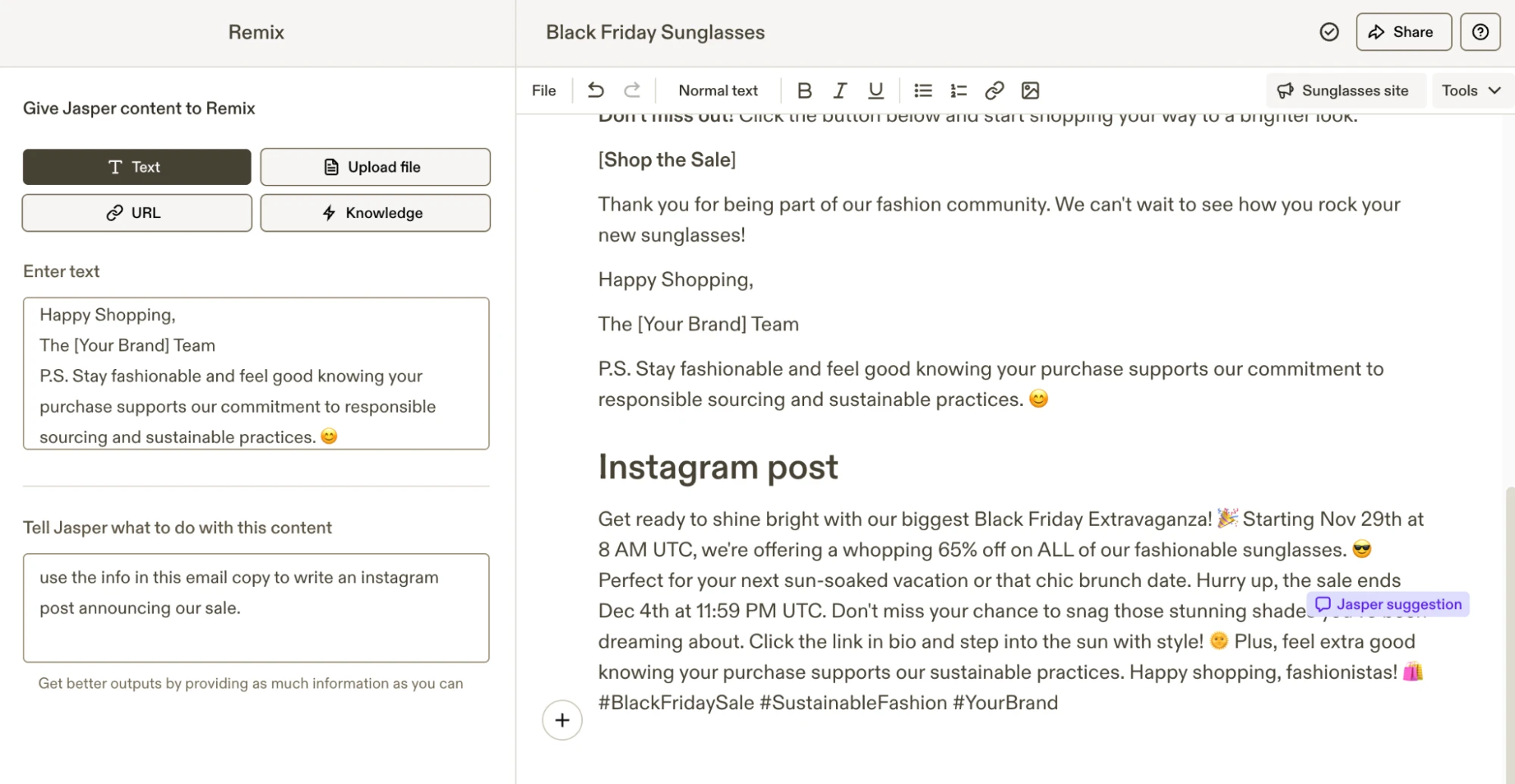Open the Normal text style dropdown
The width and height of the screenshot is (1515, 784).
(718, 91)
